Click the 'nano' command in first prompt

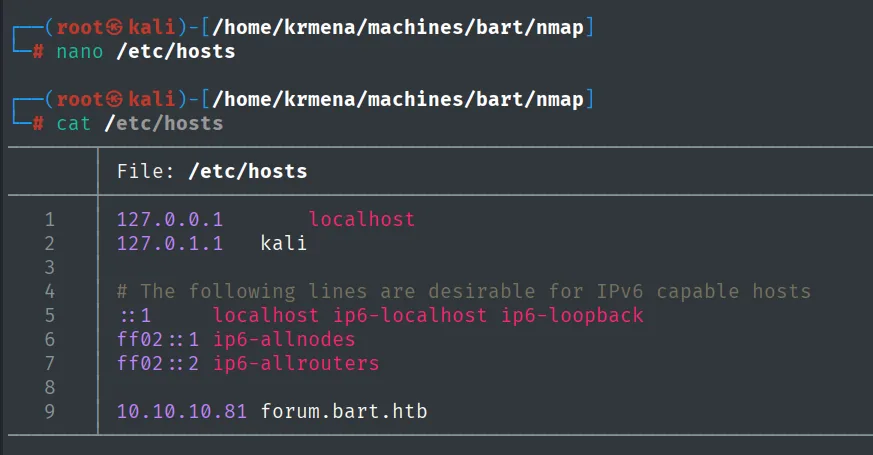click(80, 51)
